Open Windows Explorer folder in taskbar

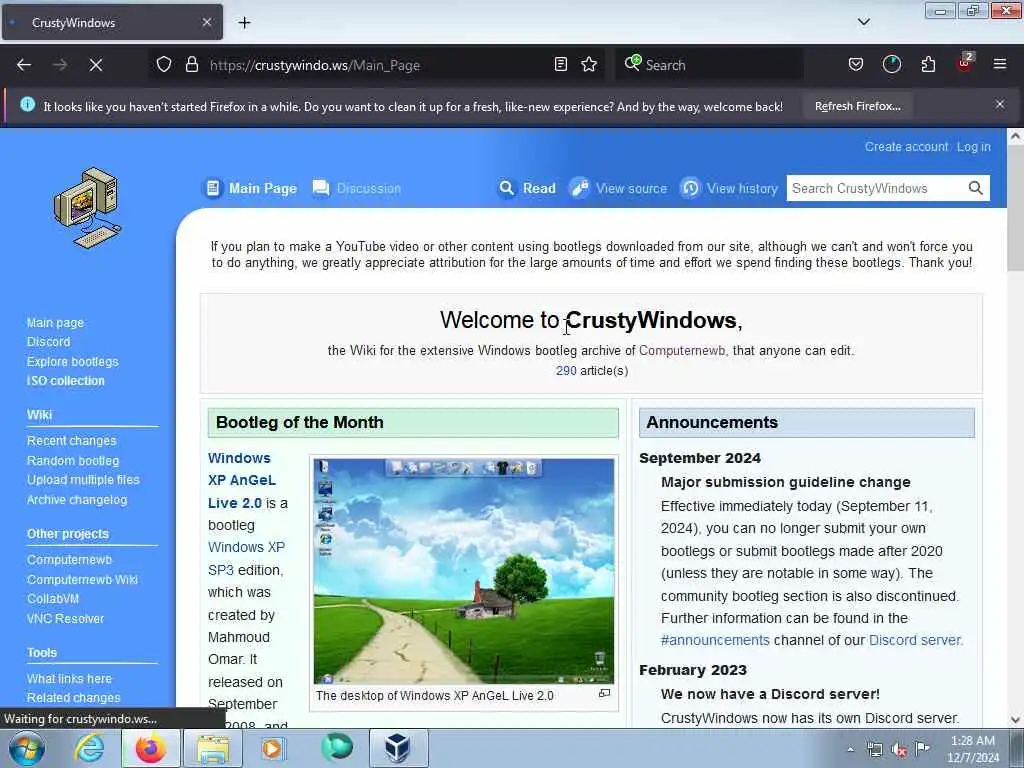[x=213, y=748]
